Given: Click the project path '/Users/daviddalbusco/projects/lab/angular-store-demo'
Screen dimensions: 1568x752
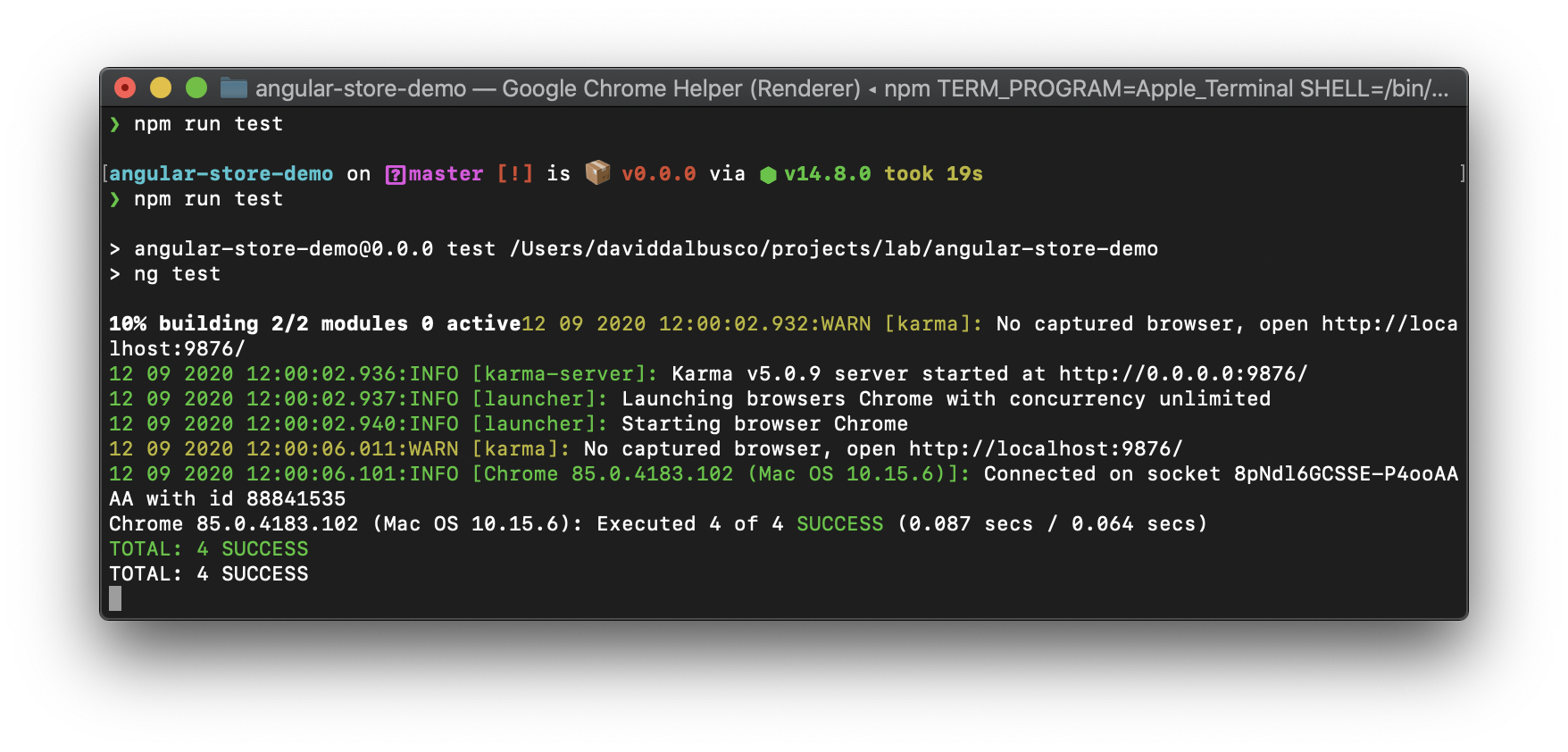Looking at the screenshot, I should pyautogui.click(x=833, y=249).
